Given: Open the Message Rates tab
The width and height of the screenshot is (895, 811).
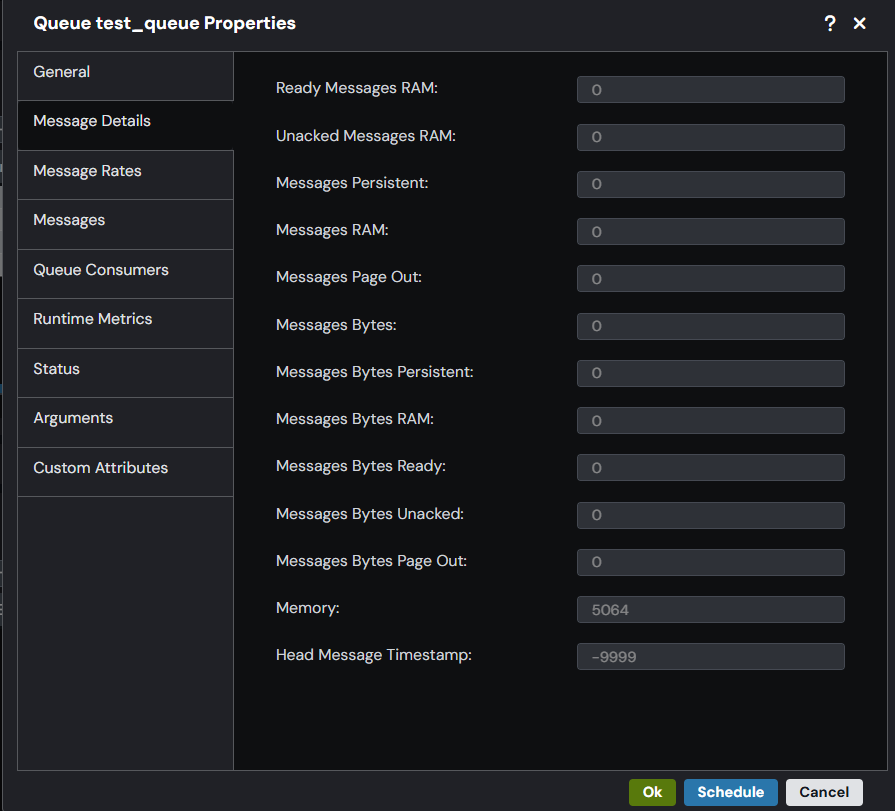Looking at the screenshot, I should pyautogui.click(x=126, y=175).
